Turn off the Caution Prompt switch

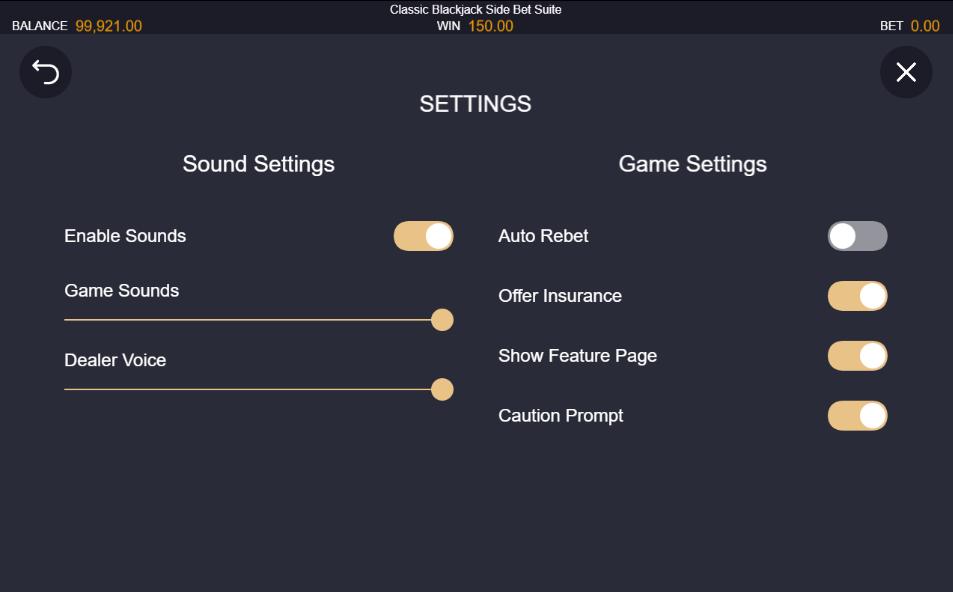coord(857,416)
